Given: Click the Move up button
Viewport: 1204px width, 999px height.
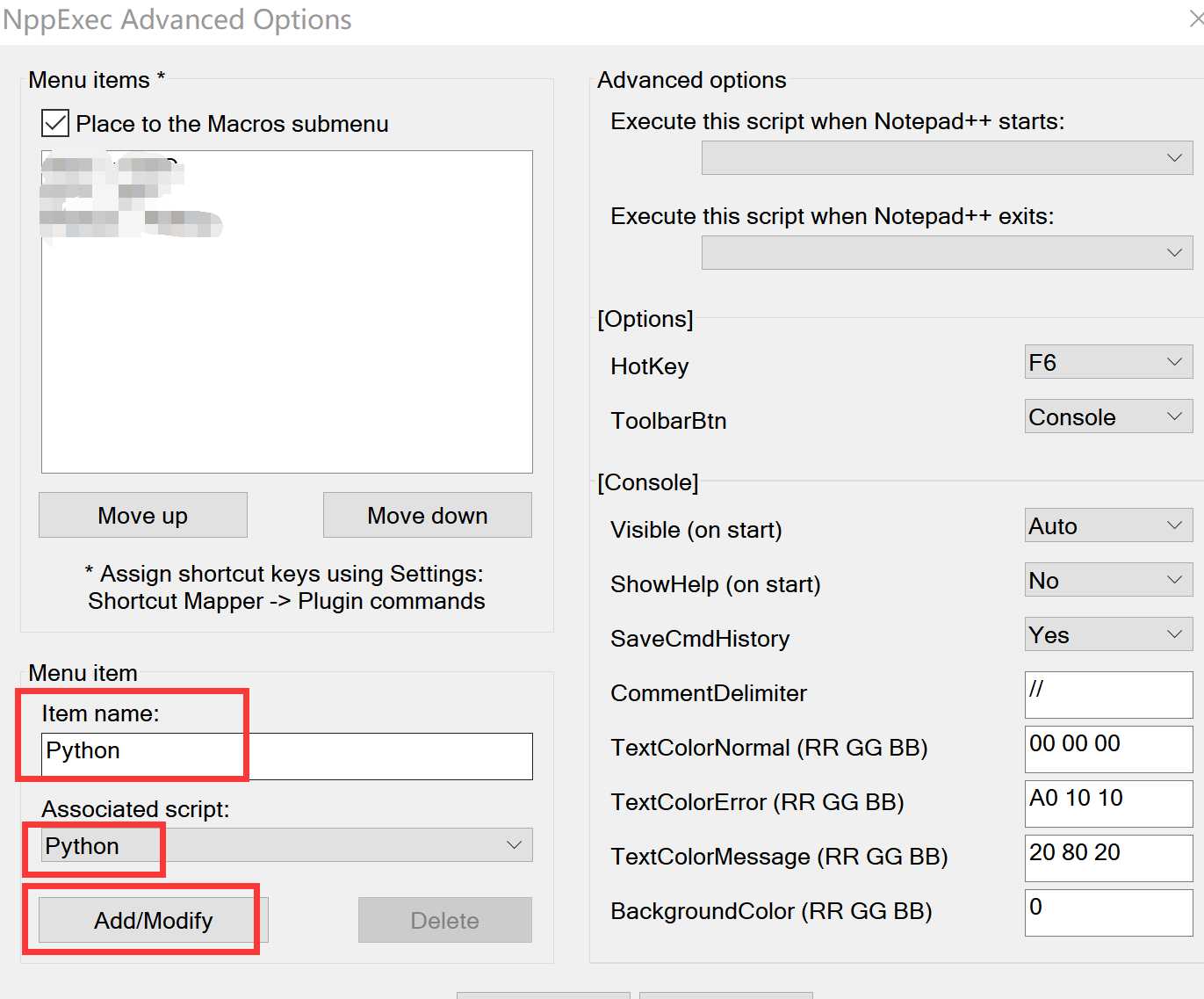Looking at the screenshot, I should tap(143, 516).
